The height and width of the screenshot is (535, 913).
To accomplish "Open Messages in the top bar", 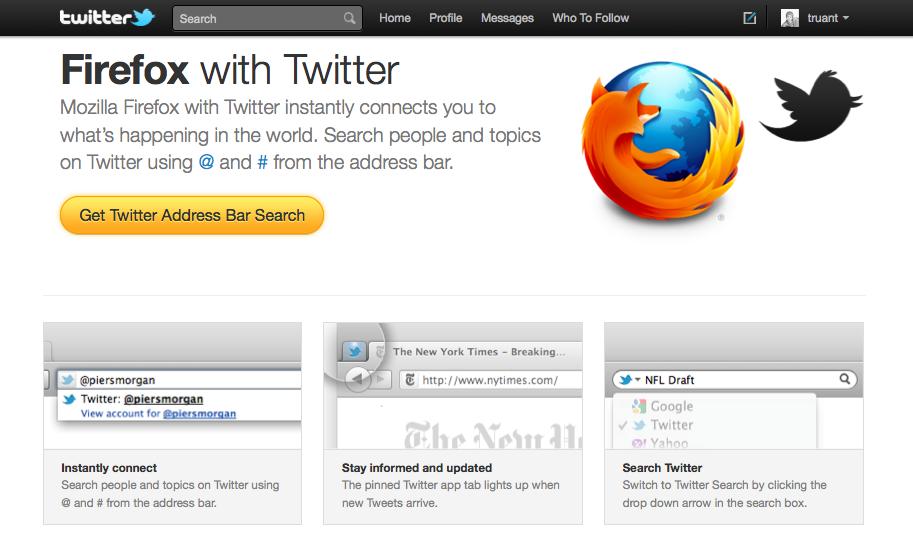I will point(507,18).
